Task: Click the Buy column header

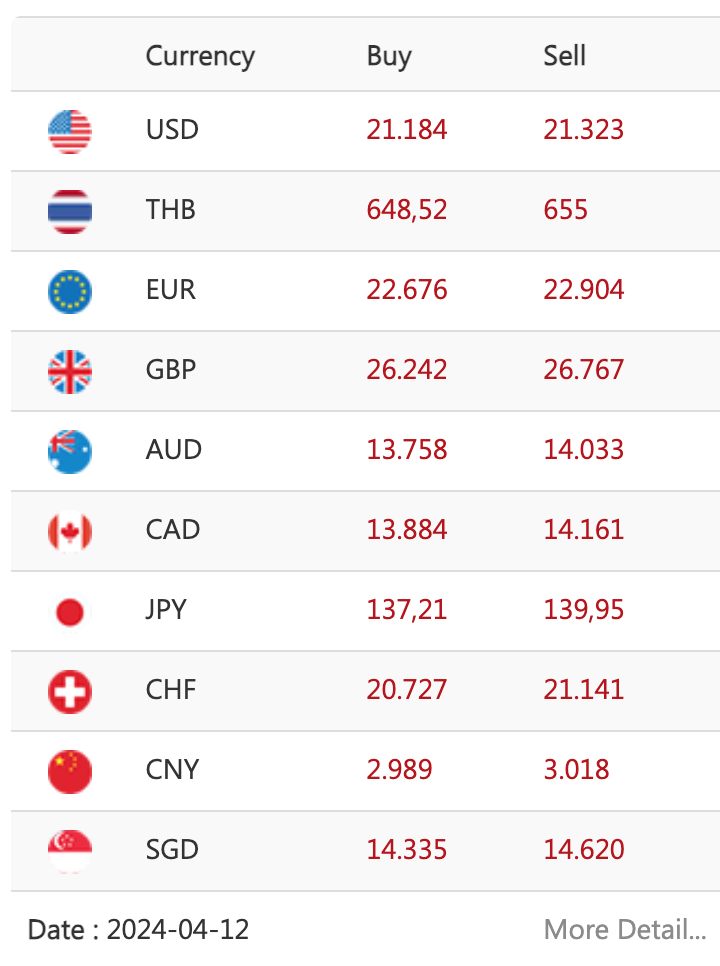Action: (x=389, y=56)
